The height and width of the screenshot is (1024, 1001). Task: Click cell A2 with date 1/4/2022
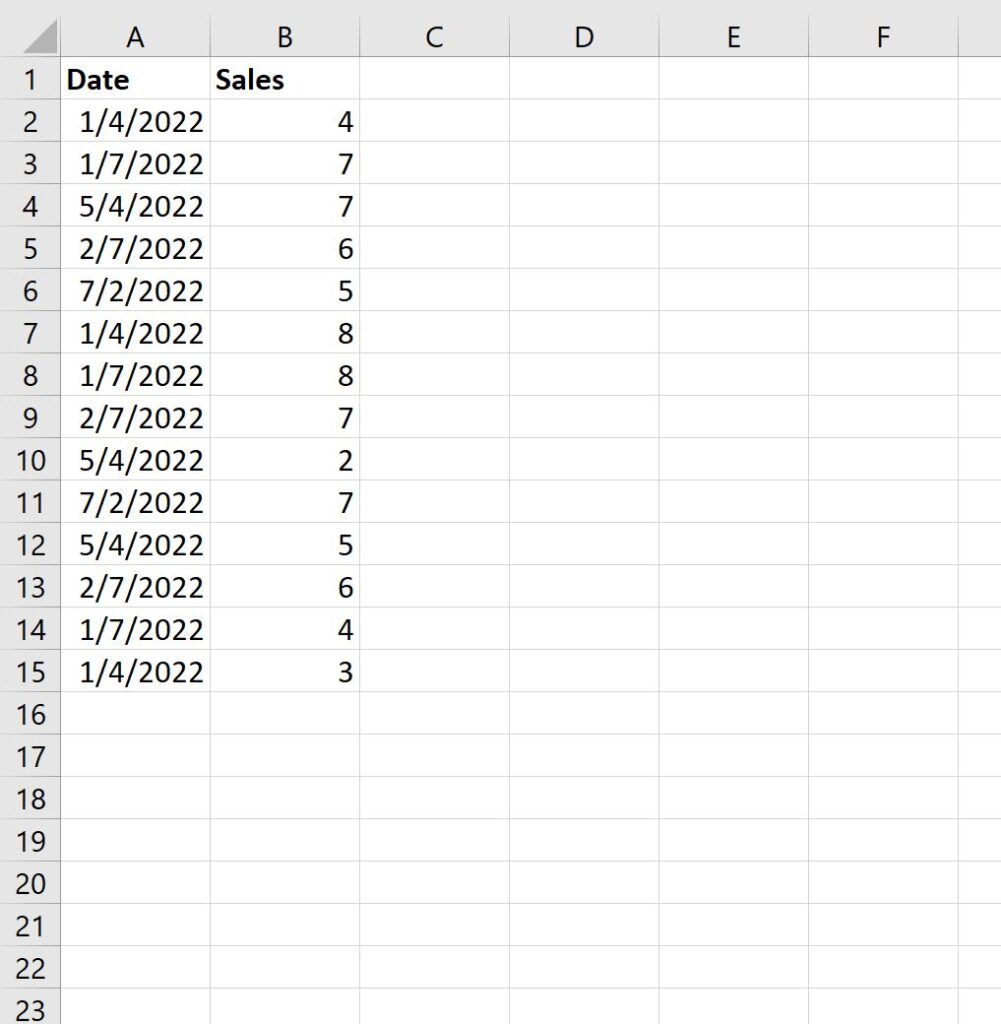(135, 122)
